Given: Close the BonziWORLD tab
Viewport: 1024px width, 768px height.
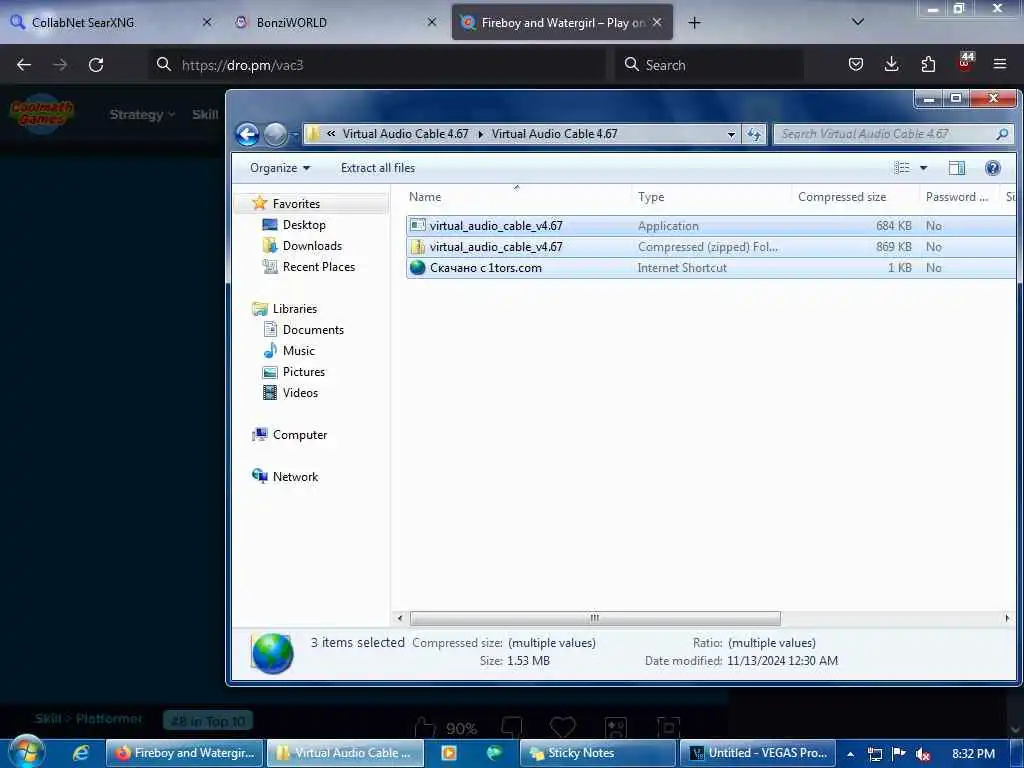Looking at the screenshot, I should tap(432, 22).
